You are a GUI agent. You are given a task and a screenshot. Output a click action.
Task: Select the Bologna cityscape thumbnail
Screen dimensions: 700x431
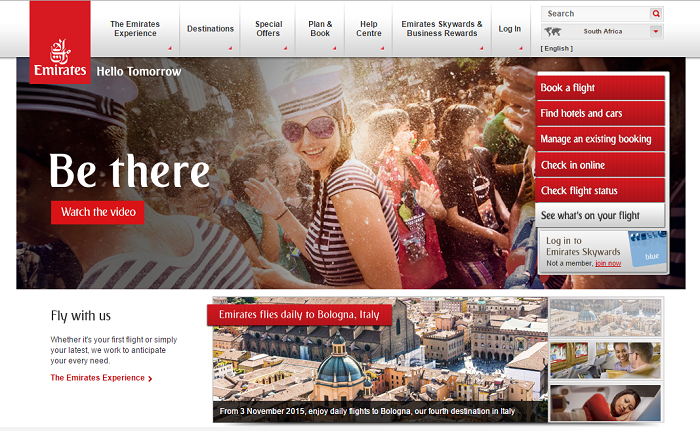click(605, 318)
